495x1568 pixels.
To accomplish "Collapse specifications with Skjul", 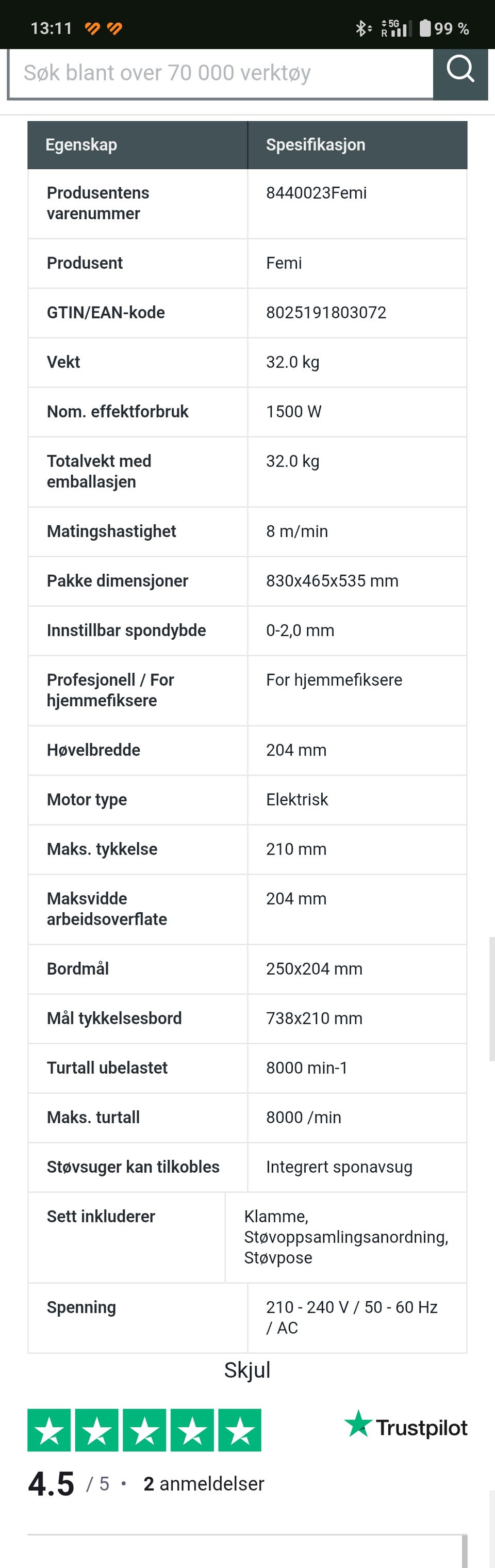I will click(247, 1369).
